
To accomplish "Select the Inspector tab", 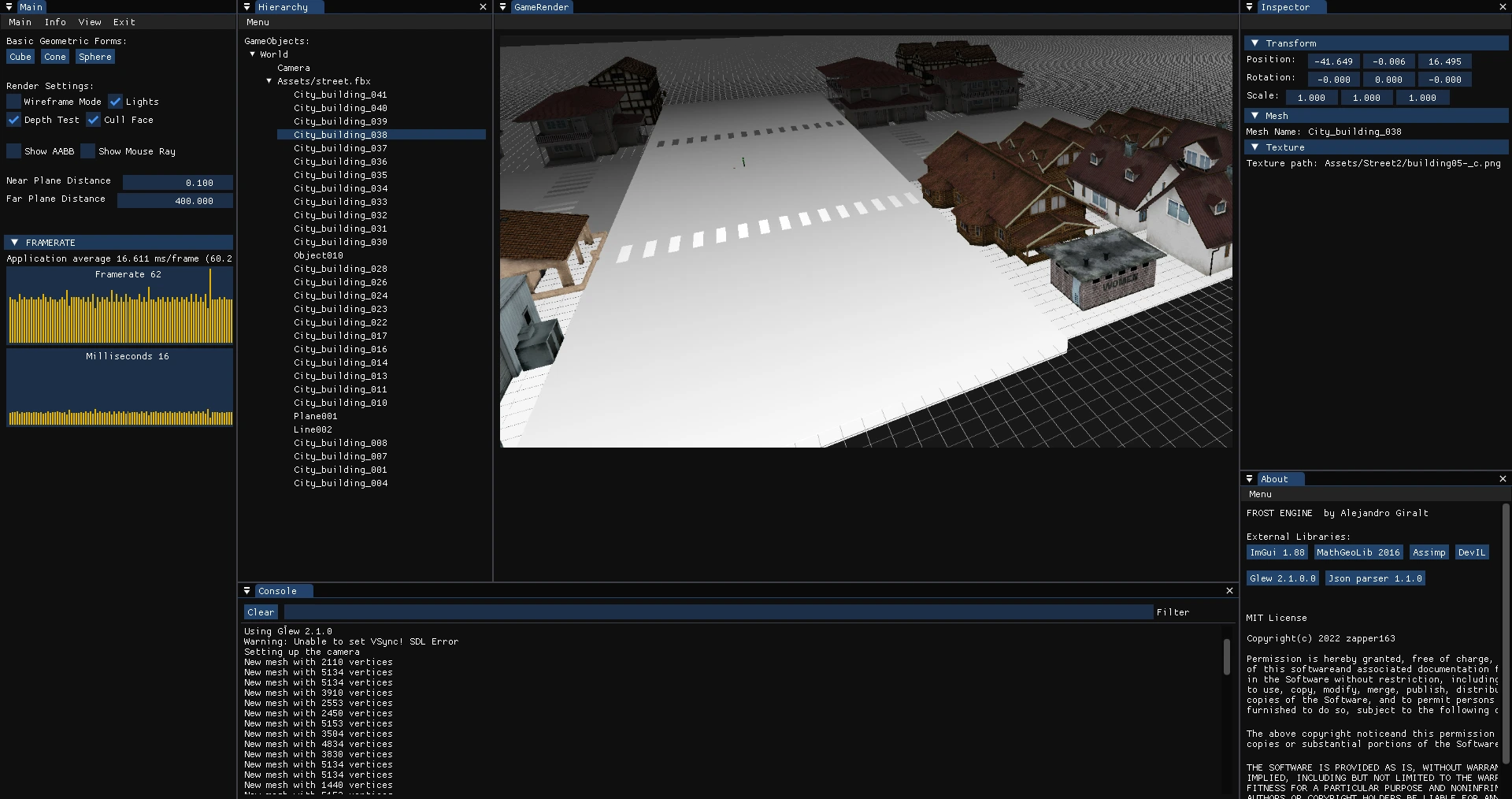I will [1291, 7].
